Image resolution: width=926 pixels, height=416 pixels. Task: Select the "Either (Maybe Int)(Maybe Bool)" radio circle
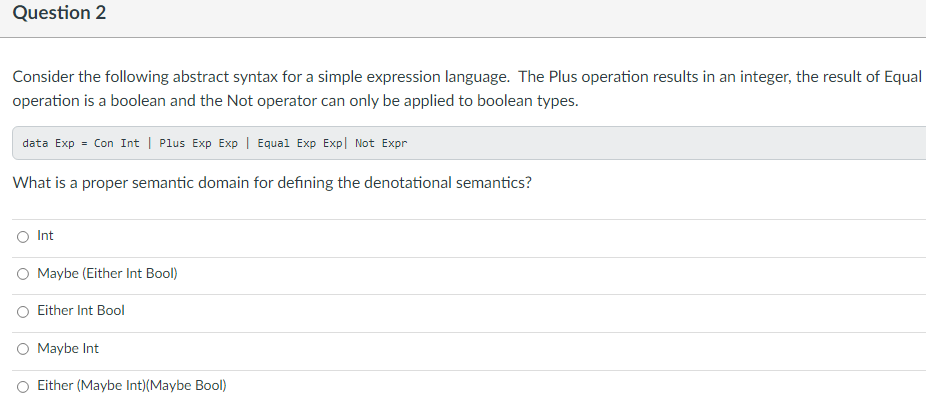click(22, 387)
